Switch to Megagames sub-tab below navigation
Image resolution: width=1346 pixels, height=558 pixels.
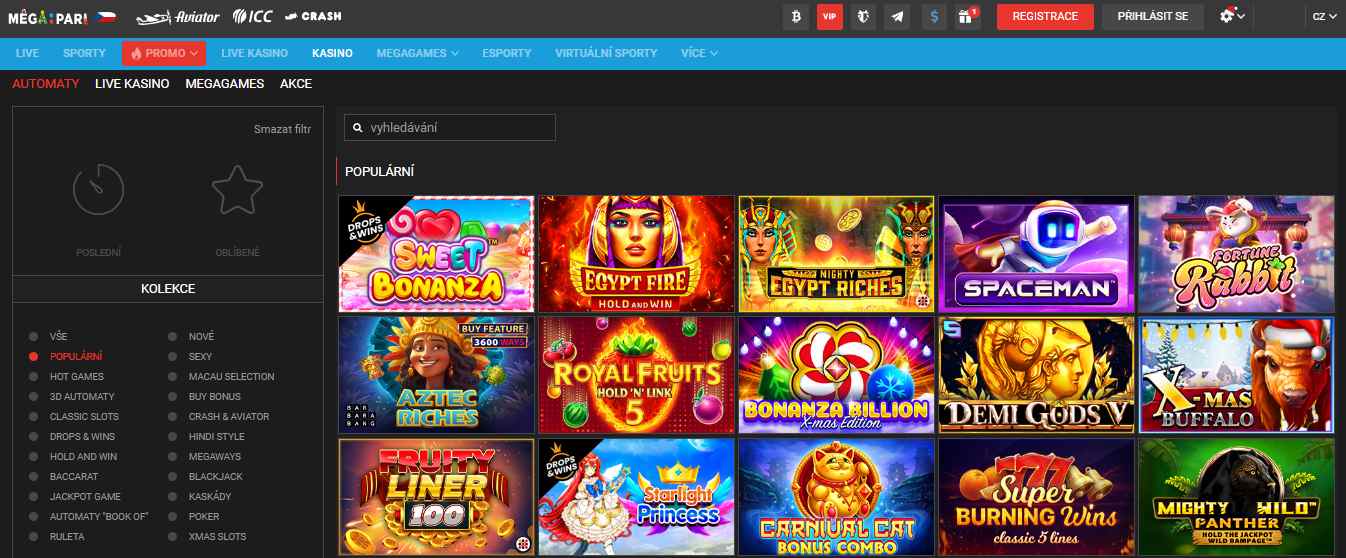pyautogui.click(x=225, y=83)
